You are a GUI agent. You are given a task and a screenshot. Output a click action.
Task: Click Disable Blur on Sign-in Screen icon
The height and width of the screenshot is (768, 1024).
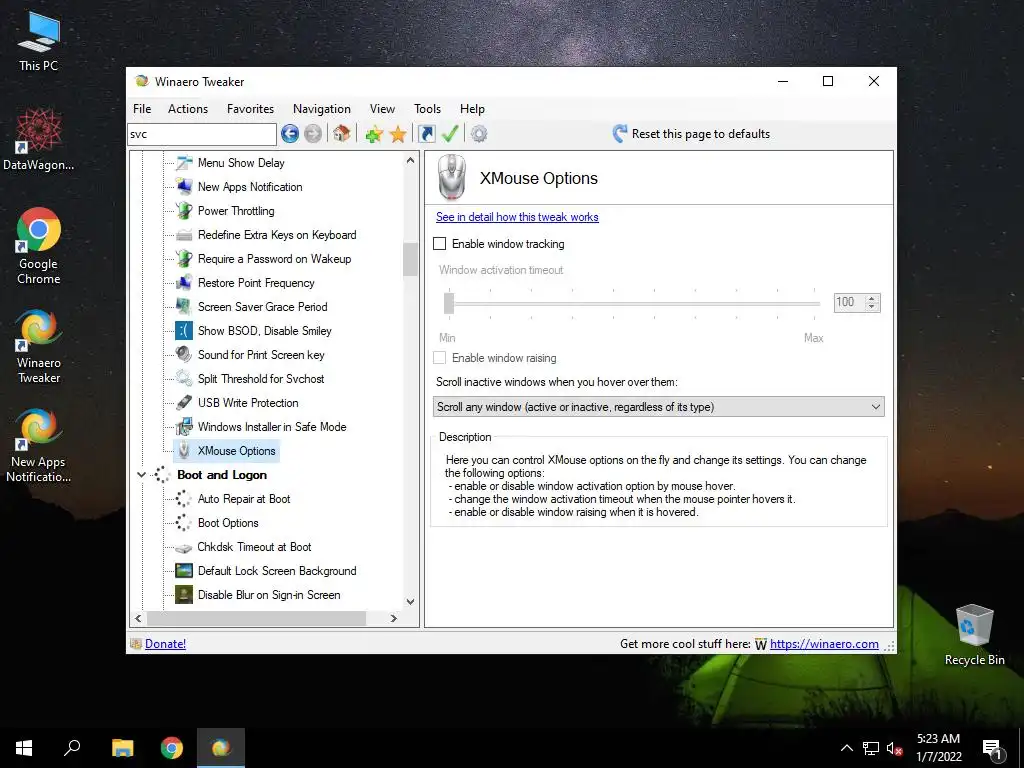[x=184, y=595]
